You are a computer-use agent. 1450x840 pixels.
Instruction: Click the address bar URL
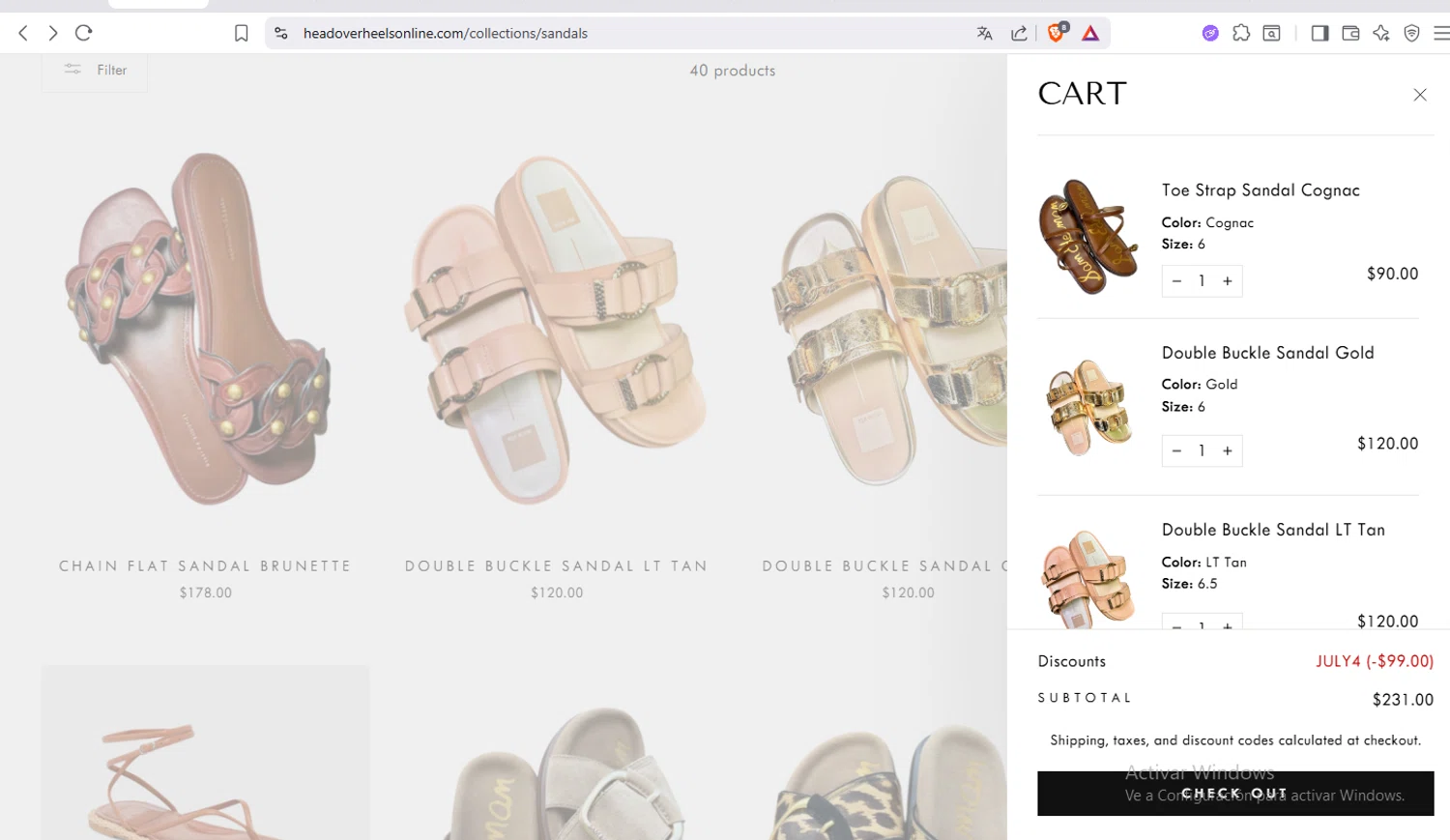446,33
